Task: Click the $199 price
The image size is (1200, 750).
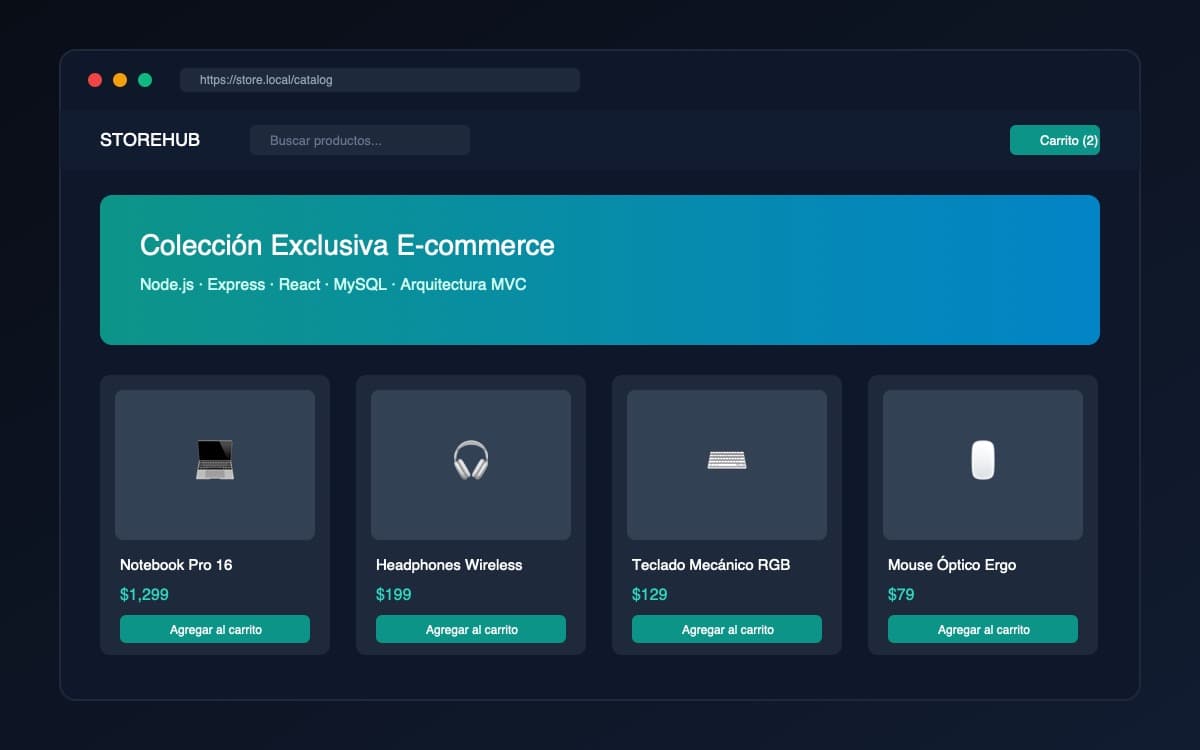Action: tap(394, 594)
